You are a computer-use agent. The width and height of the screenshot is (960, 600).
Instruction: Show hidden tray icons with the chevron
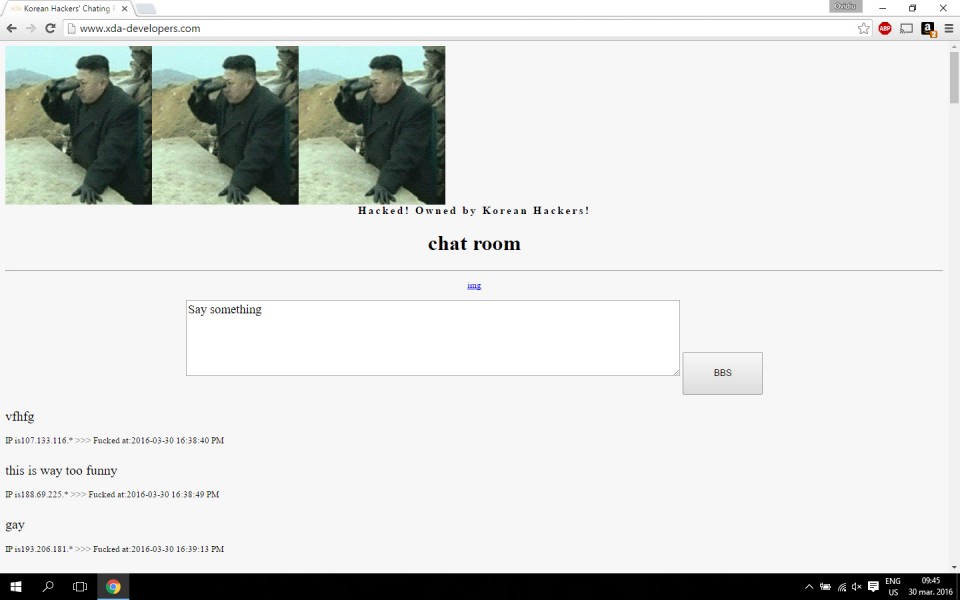(809, 587)
